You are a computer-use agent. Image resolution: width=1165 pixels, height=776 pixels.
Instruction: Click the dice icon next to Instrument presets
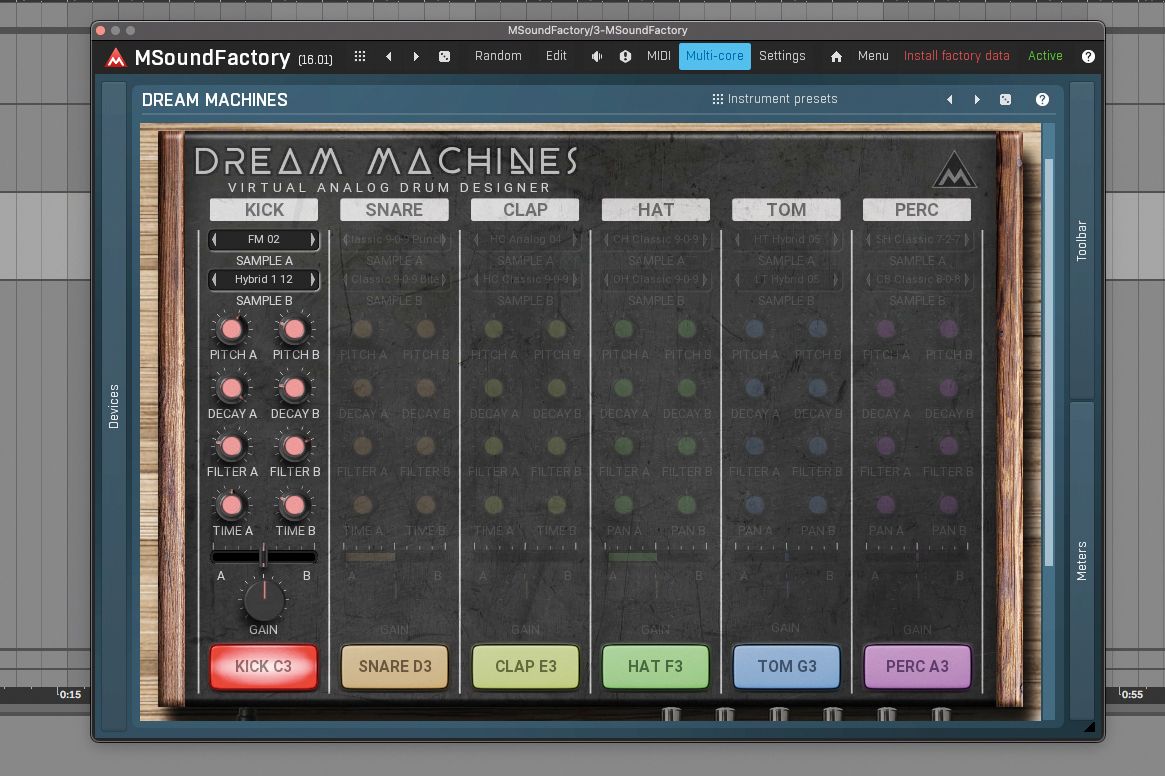pyautogui.click(x=1005, y=99)
